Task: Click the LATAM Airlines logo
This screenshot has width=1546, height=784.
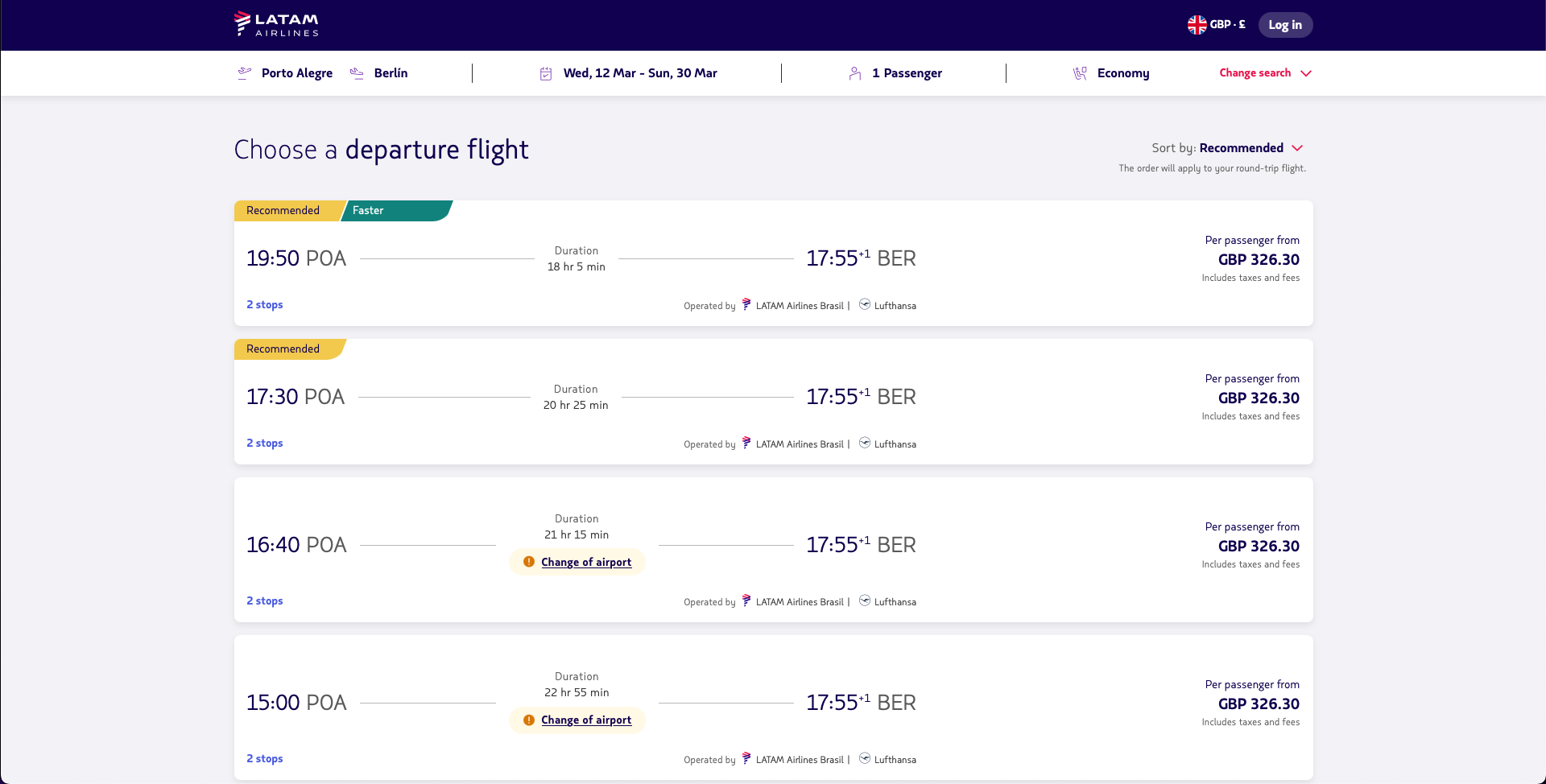Action: pos(276,24)
